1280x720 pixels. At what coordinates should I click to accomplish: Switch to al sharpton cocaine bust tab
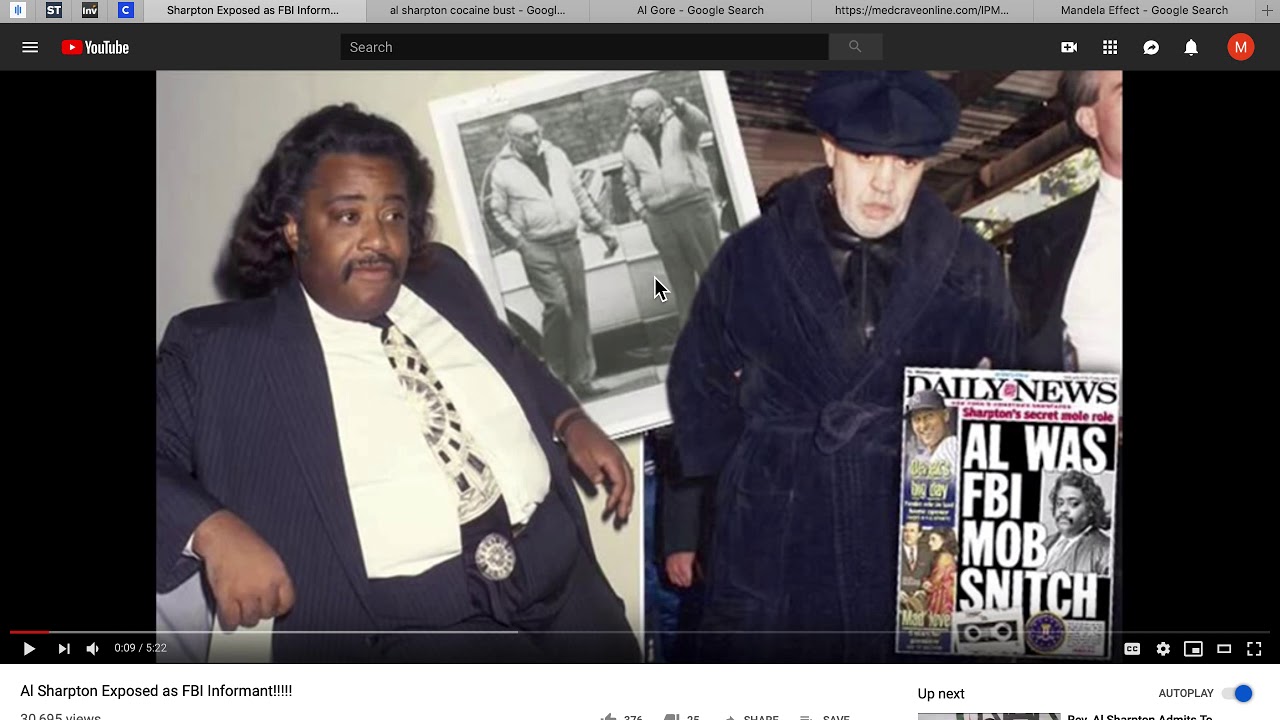[477, 11]
